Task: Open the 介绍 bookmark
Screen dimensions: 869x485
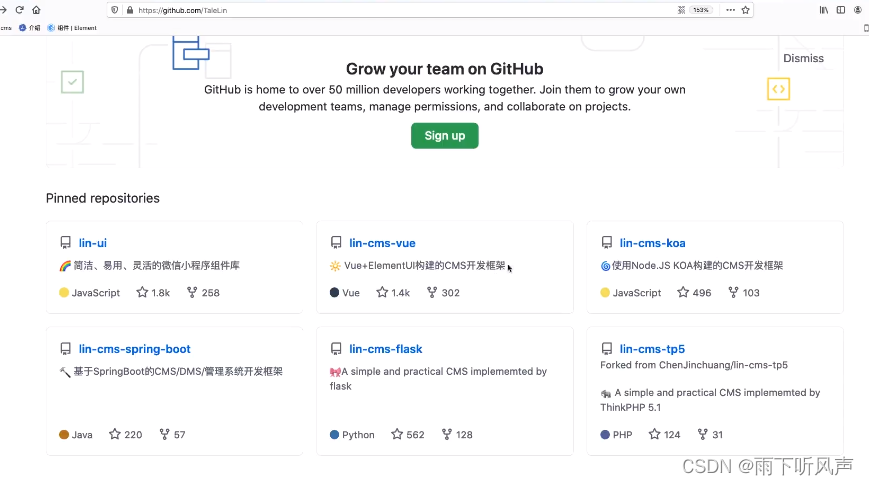Action: 29,28
